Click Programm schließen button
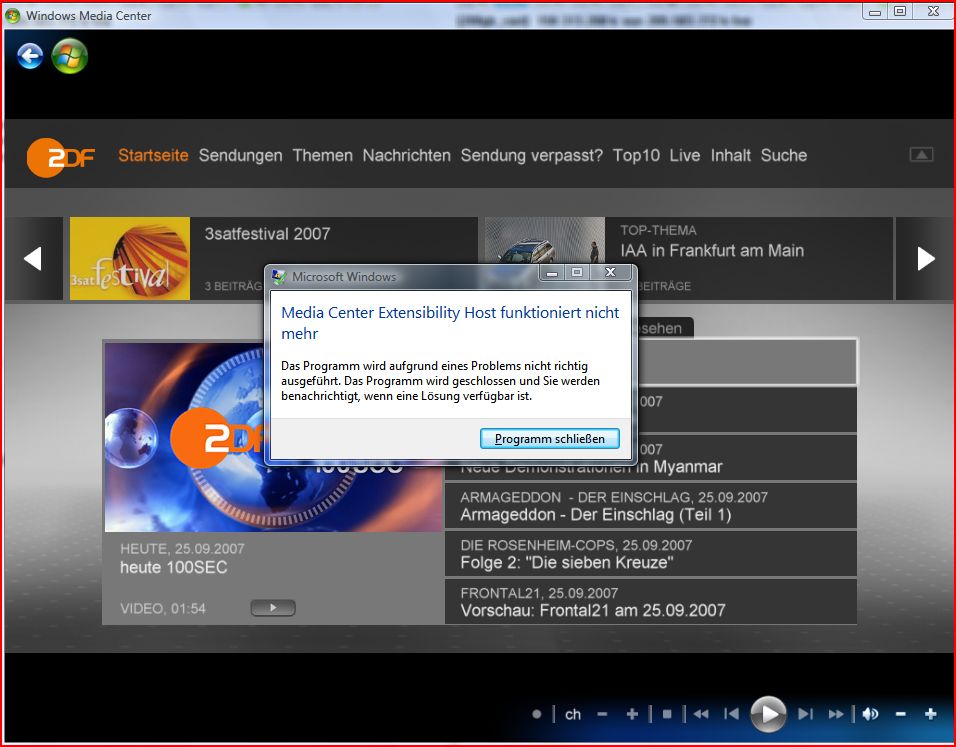The width and height of the screenshot is (956, 747). point(549,438)
